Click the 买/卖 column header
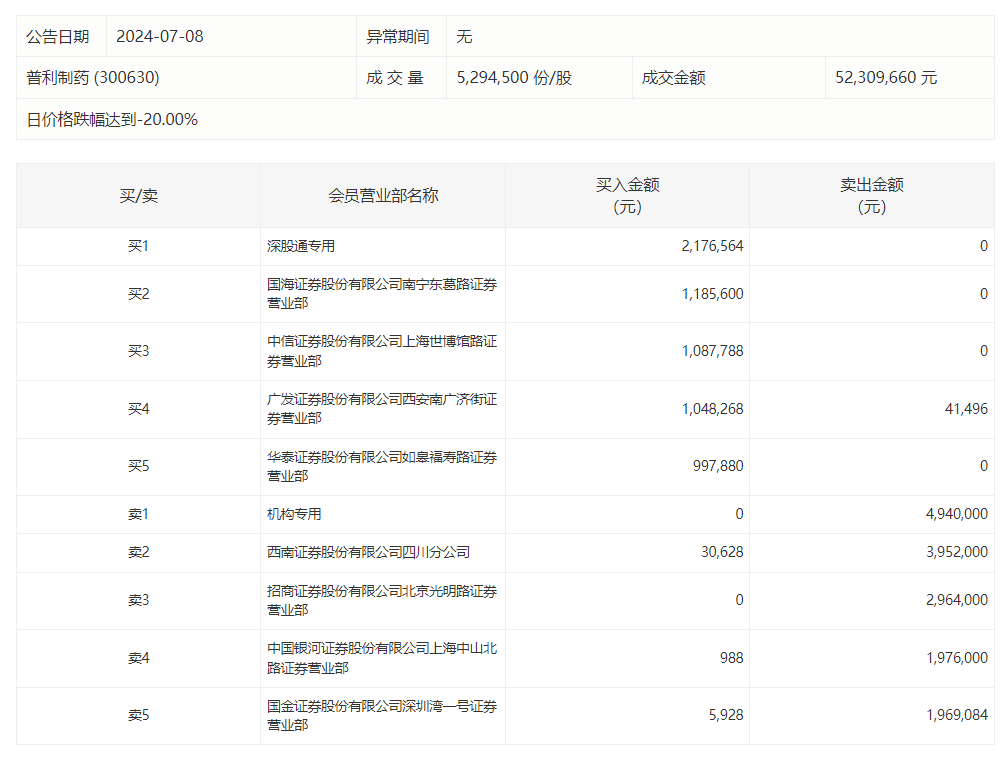 137,196
